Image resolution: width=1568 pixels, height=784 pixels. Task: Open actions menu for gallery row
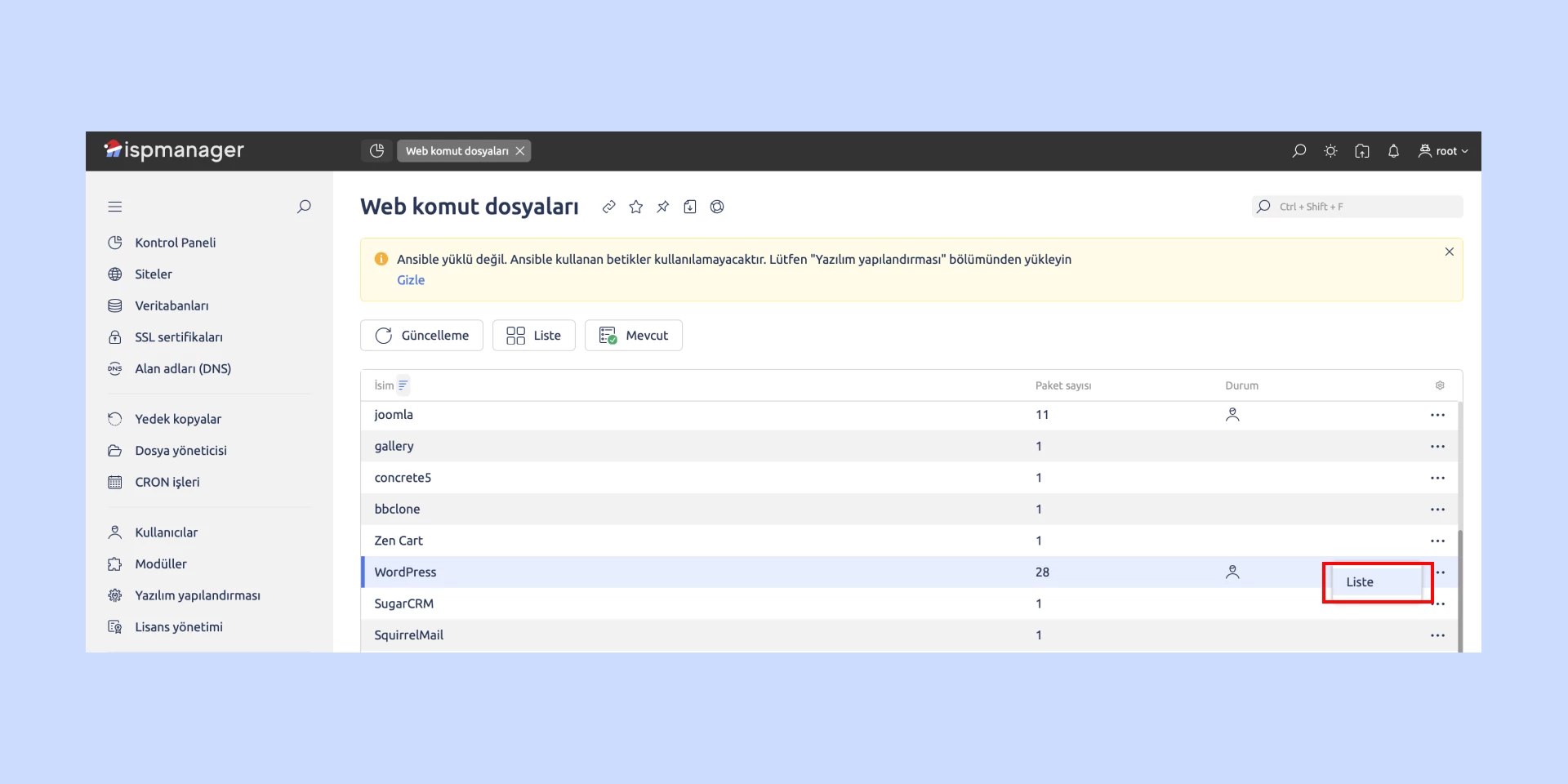(1437, 447)
